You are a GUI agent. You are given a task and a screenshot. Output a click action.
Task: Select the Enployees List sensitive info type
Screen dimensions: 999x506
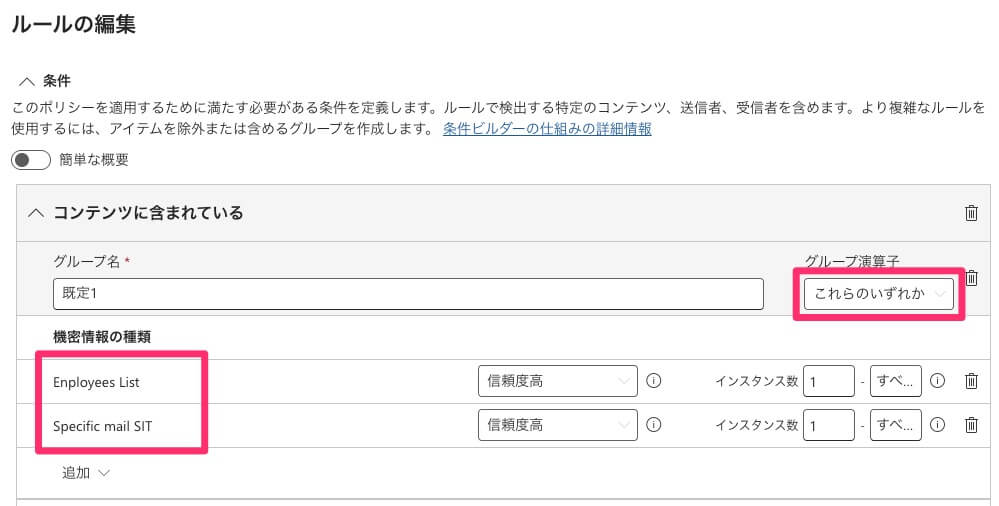(x=97, y=382)
